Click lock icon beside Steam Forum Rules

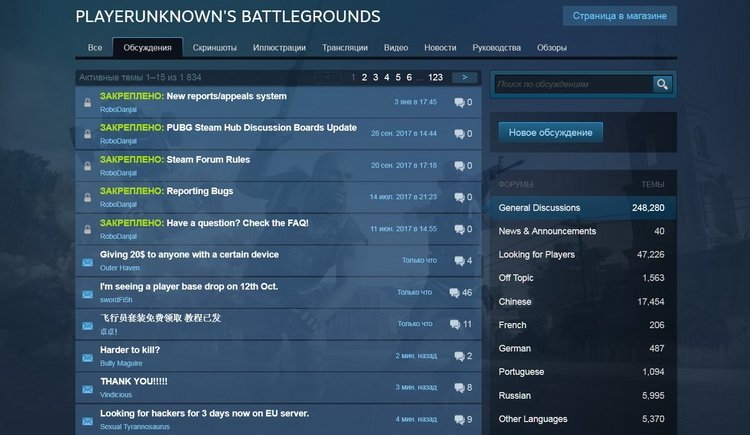88,166
